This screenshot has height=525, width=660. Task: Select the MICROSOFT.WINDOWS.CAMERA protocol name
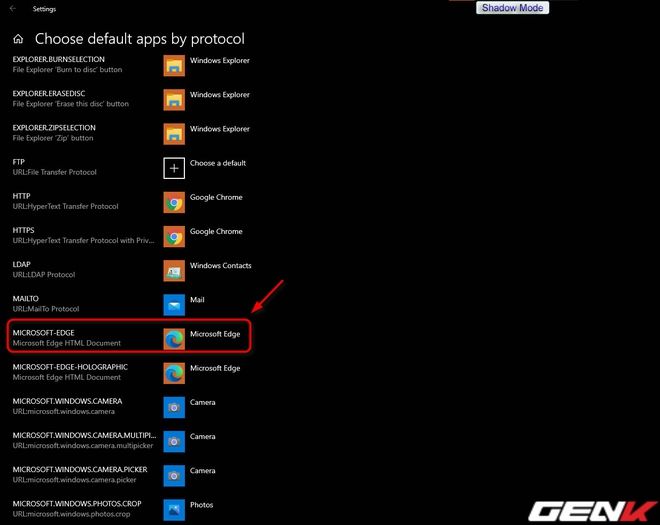coord(67,401)
